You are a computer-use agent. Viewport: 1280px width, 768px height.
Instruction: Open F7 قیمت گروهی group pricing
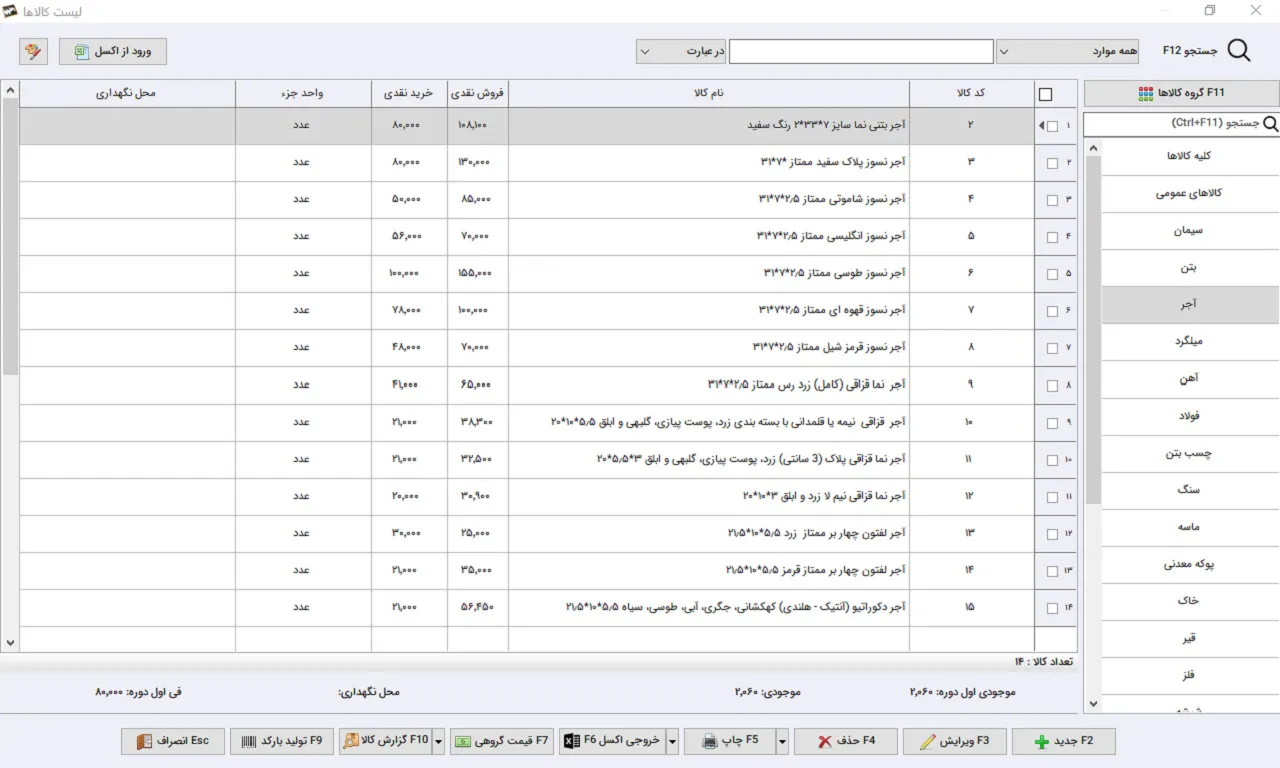click(502, 741)
